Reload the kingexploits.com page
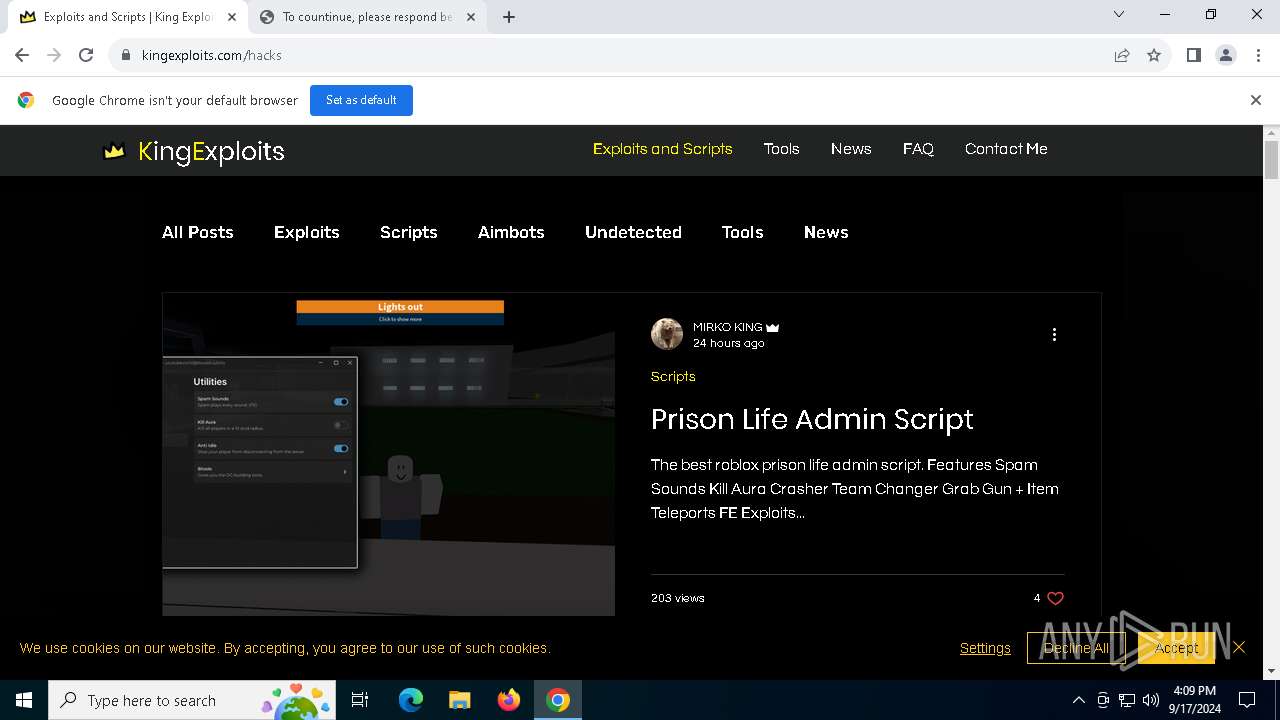Viewport: 1280px width, 720px height. click(x=86, y=55)
